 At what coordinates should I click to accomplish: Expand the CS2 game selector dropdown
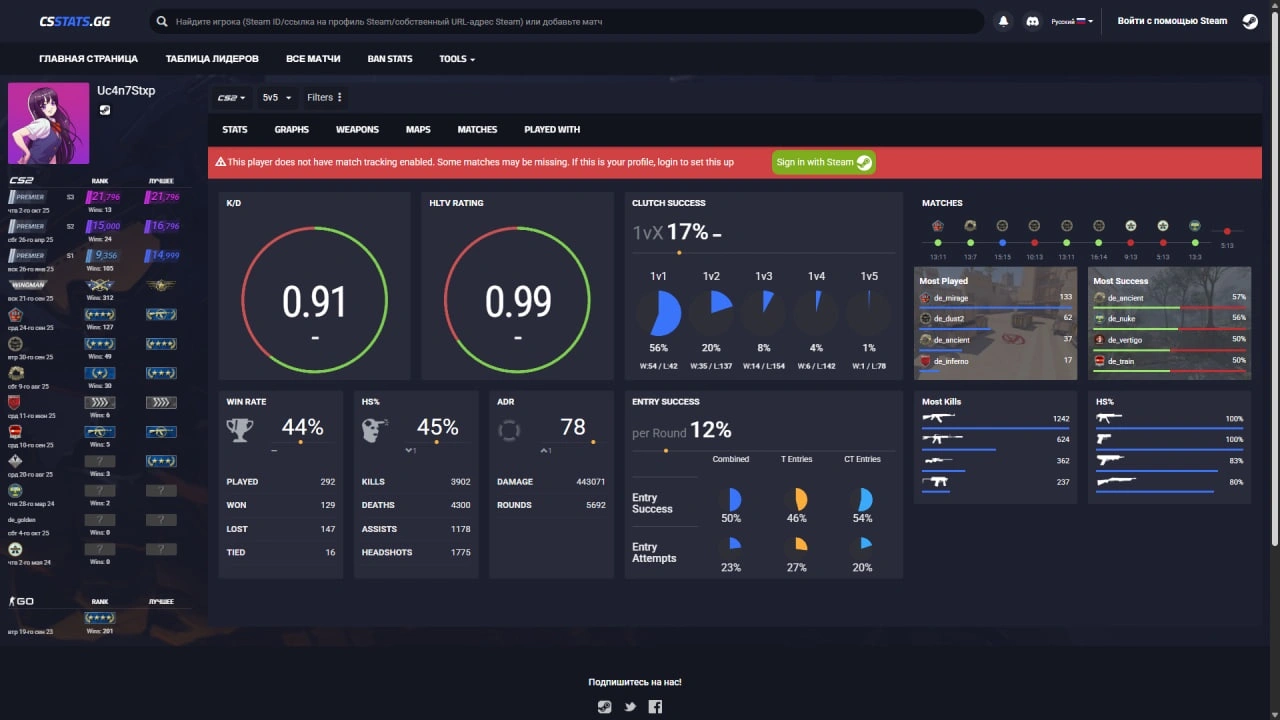(231, 97)
